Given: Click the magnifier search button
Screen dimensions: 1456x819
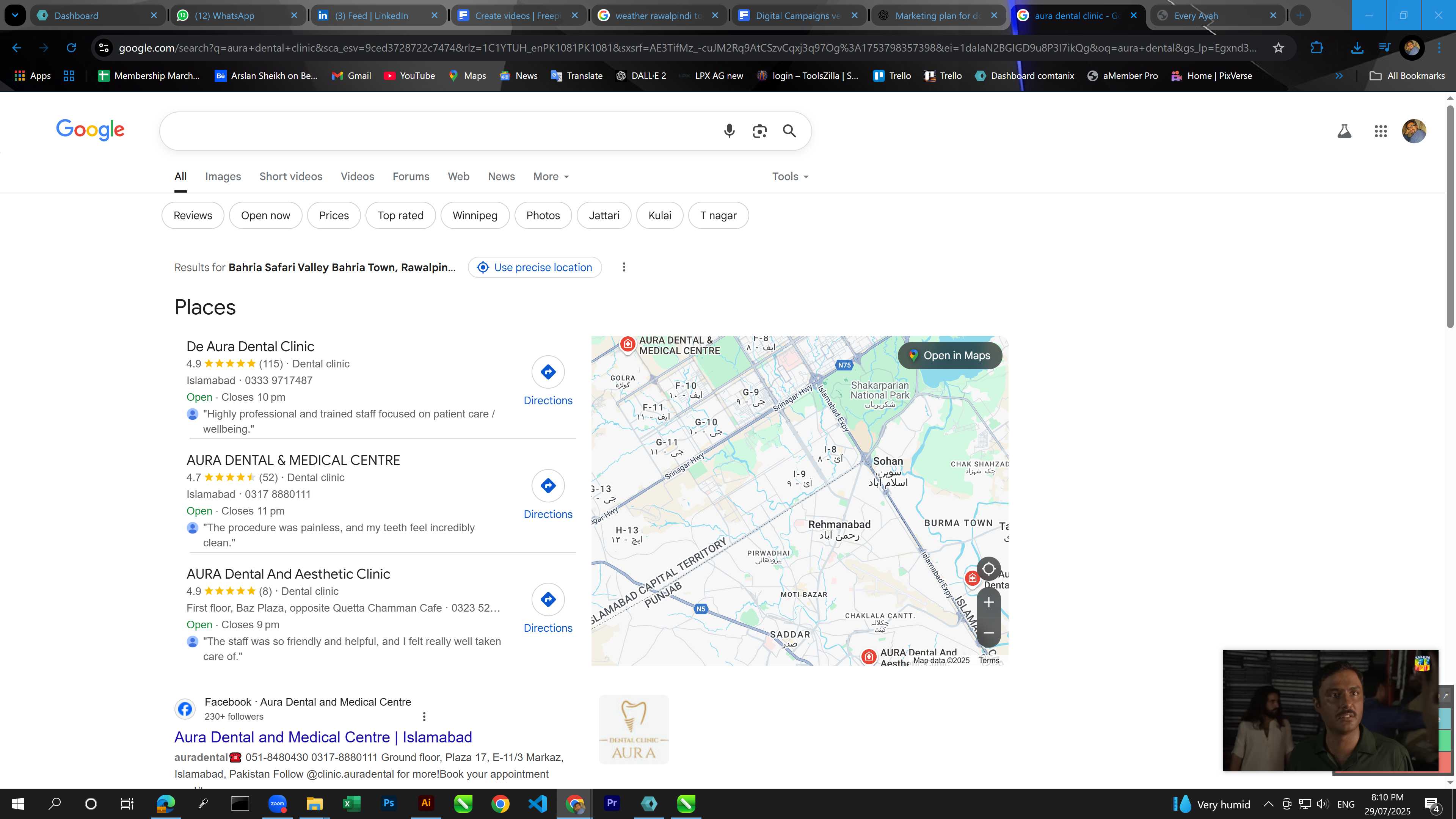Looking at the screenshot, I should (789, 131).
